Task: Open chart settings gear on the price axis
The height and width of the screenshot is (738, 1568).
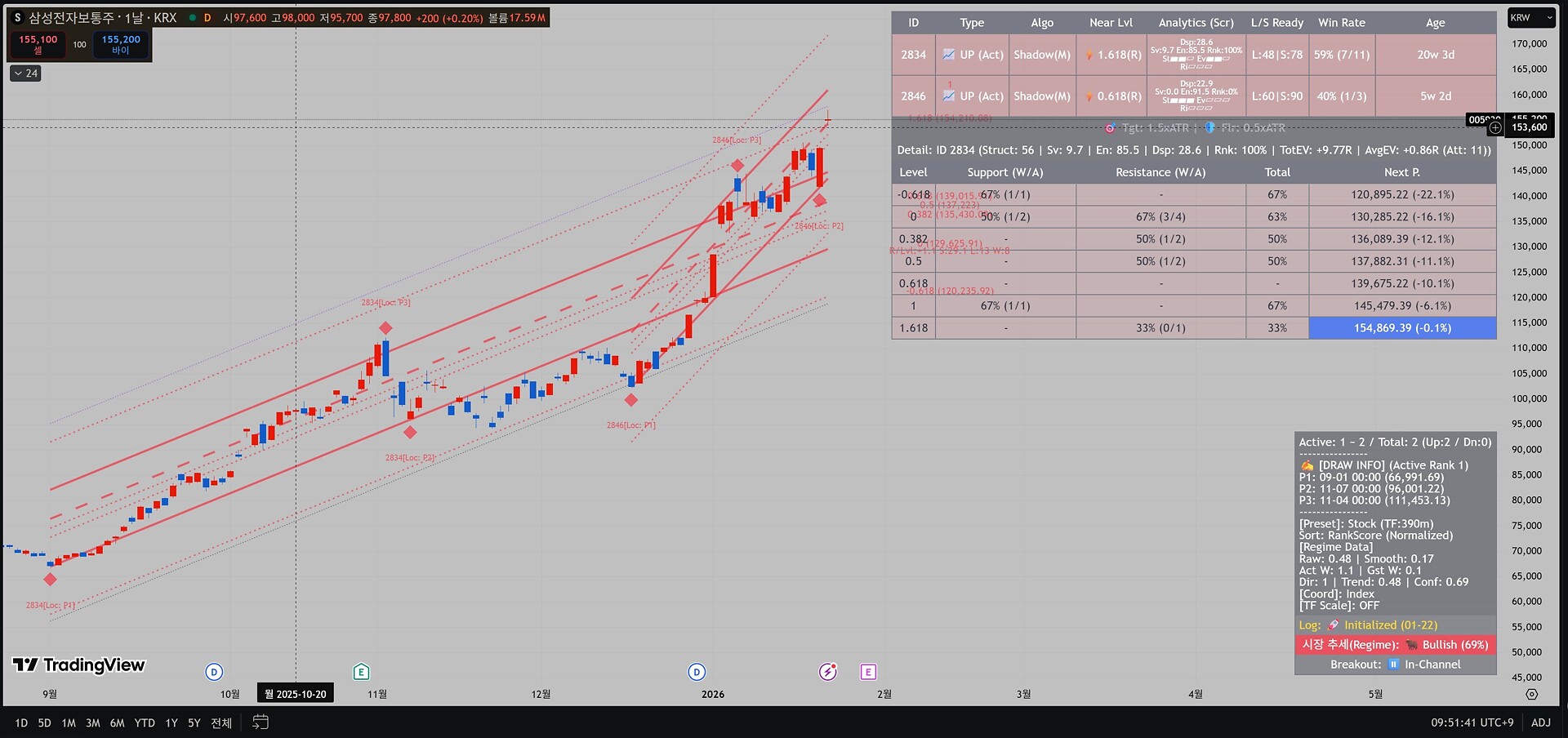Action: tap(1531, 694)
